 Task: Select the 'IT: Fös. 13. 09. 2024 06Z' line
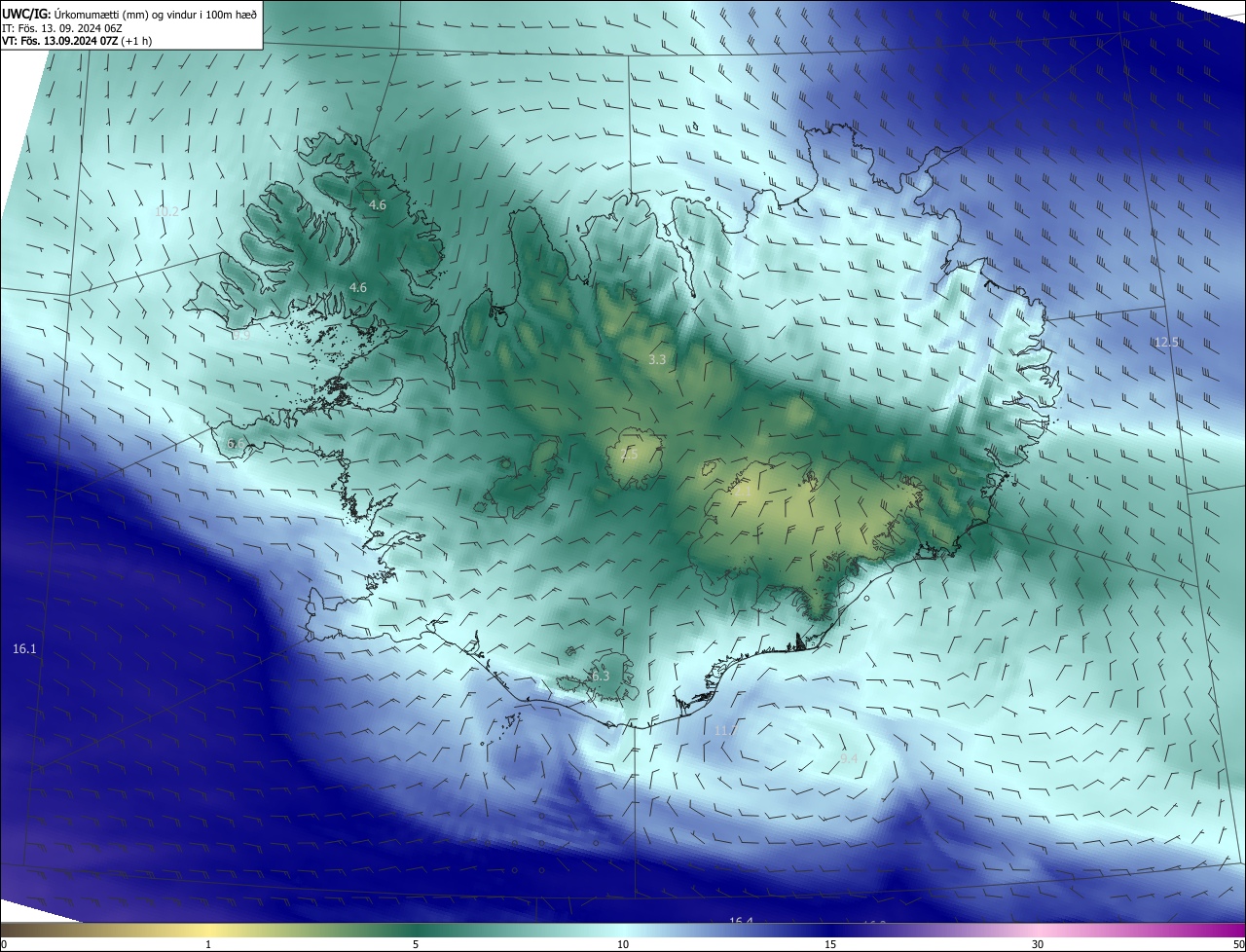pos(61,27)
